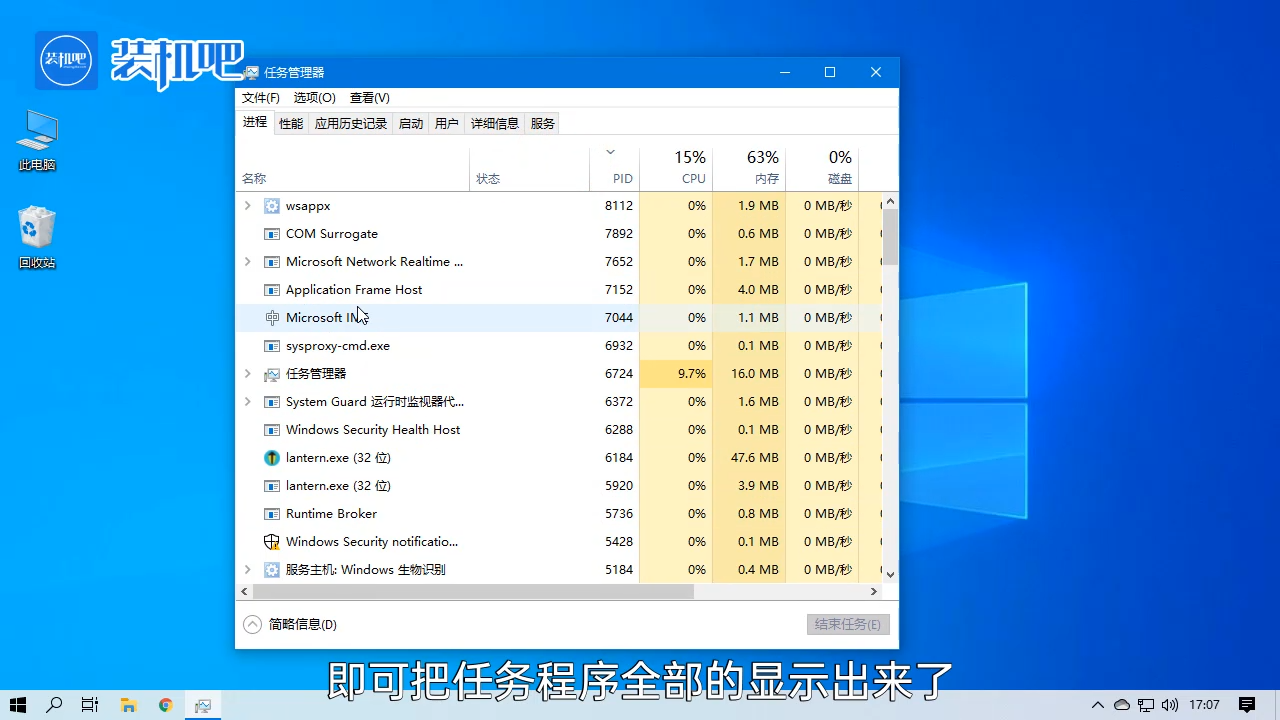This screenshot has width=1280, height=720.
Task: Expand the wsappx process group
Action: click(248, 206)
